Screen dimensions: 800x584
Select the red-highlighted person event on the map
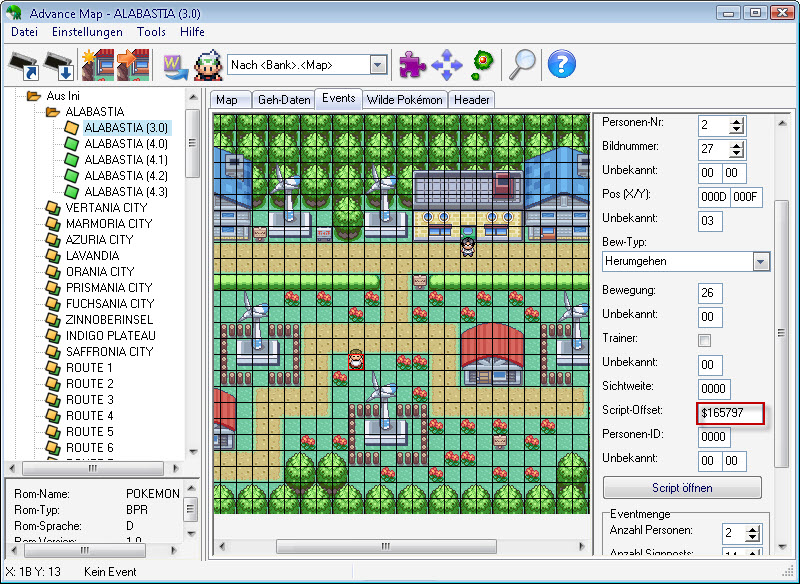click(x=356, y=359)
